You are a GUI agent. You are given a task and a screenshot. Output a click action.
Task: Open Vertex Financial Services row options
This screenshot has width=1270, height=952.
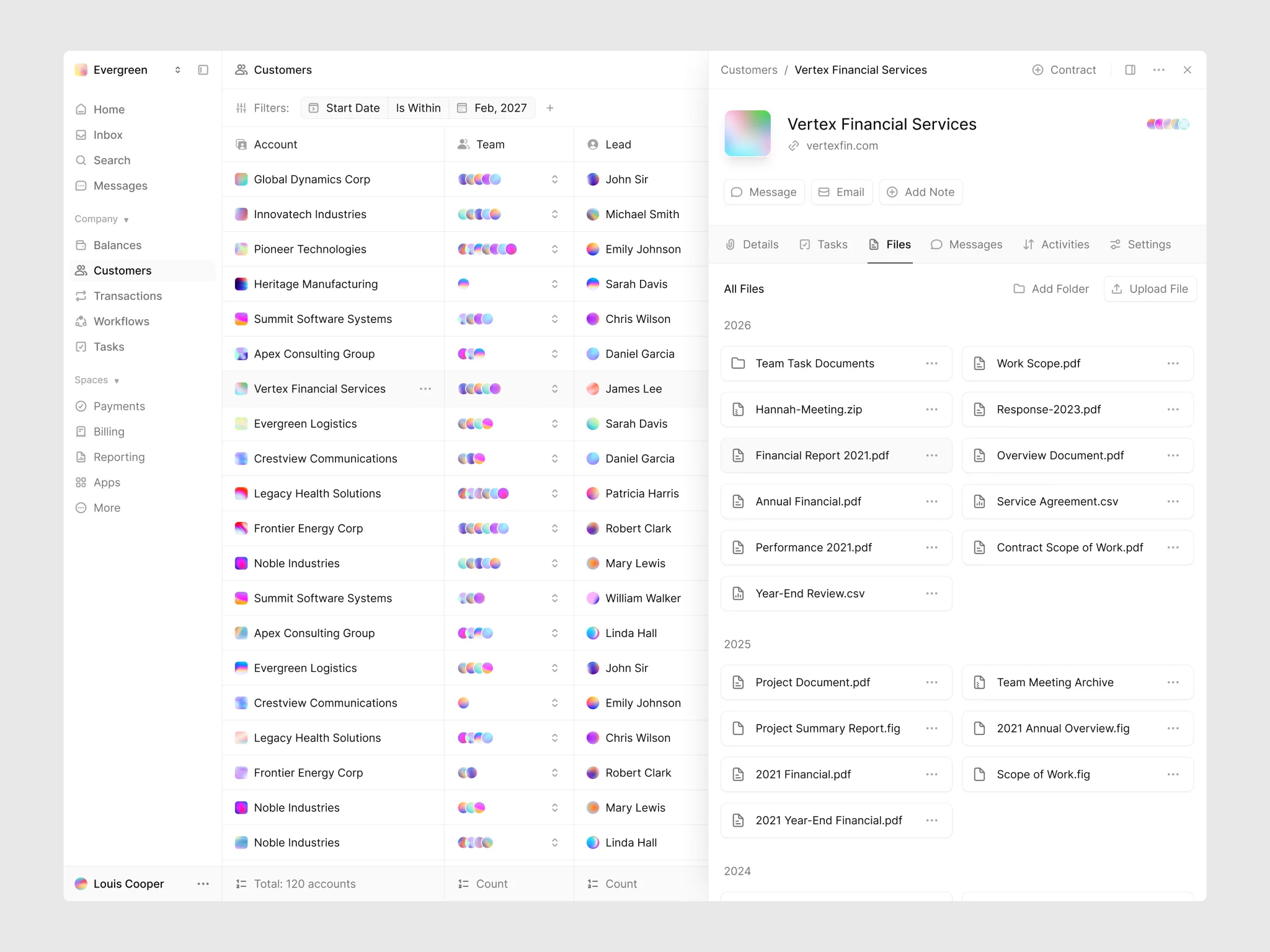pyautogui.click(x=425, y=389)
